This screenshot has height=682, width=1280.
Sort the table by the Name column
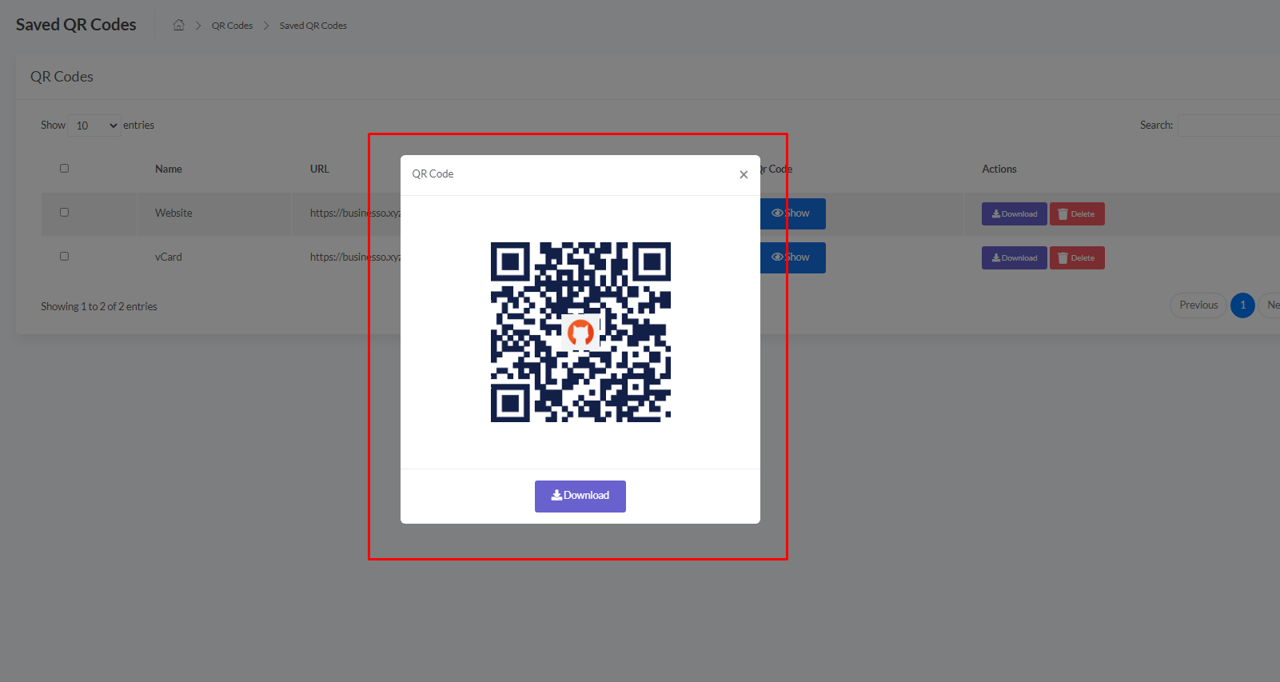coord(168,169)
